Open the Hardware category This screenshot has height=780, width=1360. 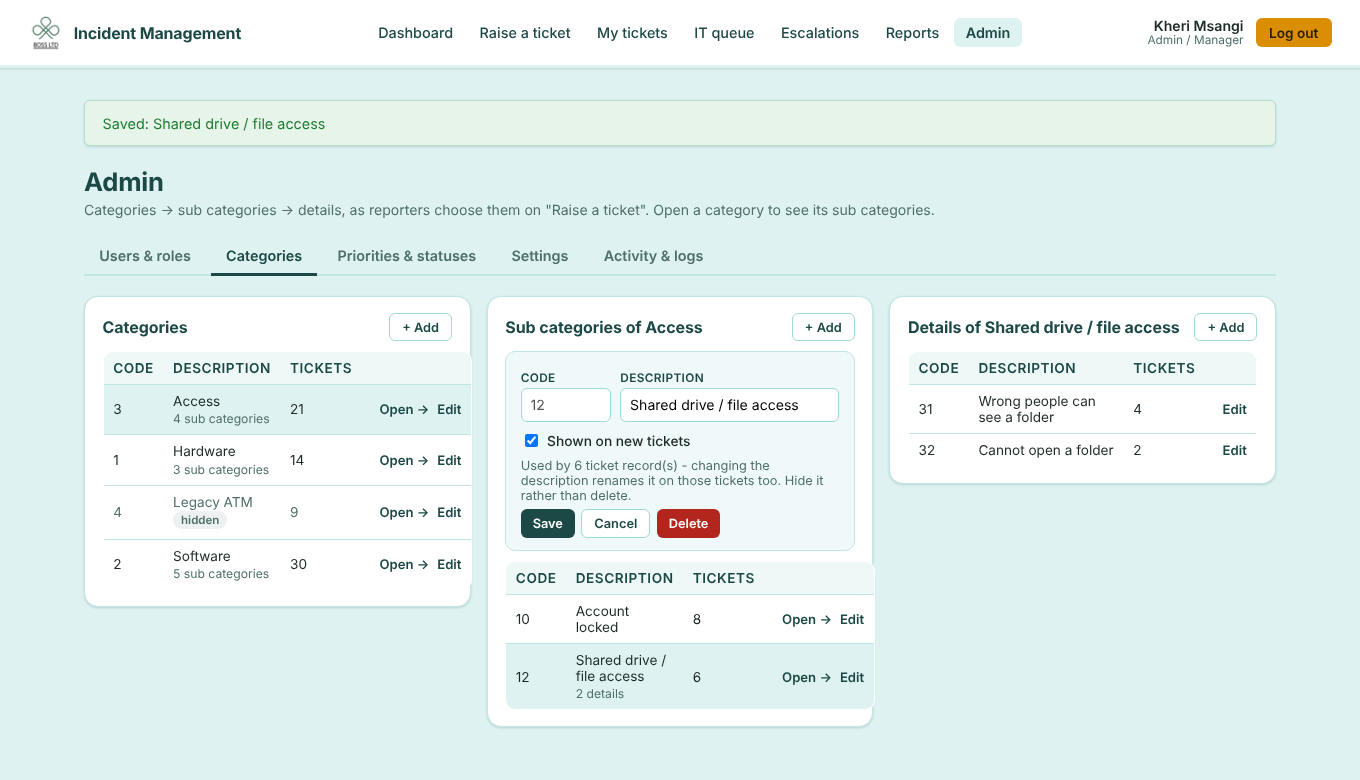click(403, 460)
